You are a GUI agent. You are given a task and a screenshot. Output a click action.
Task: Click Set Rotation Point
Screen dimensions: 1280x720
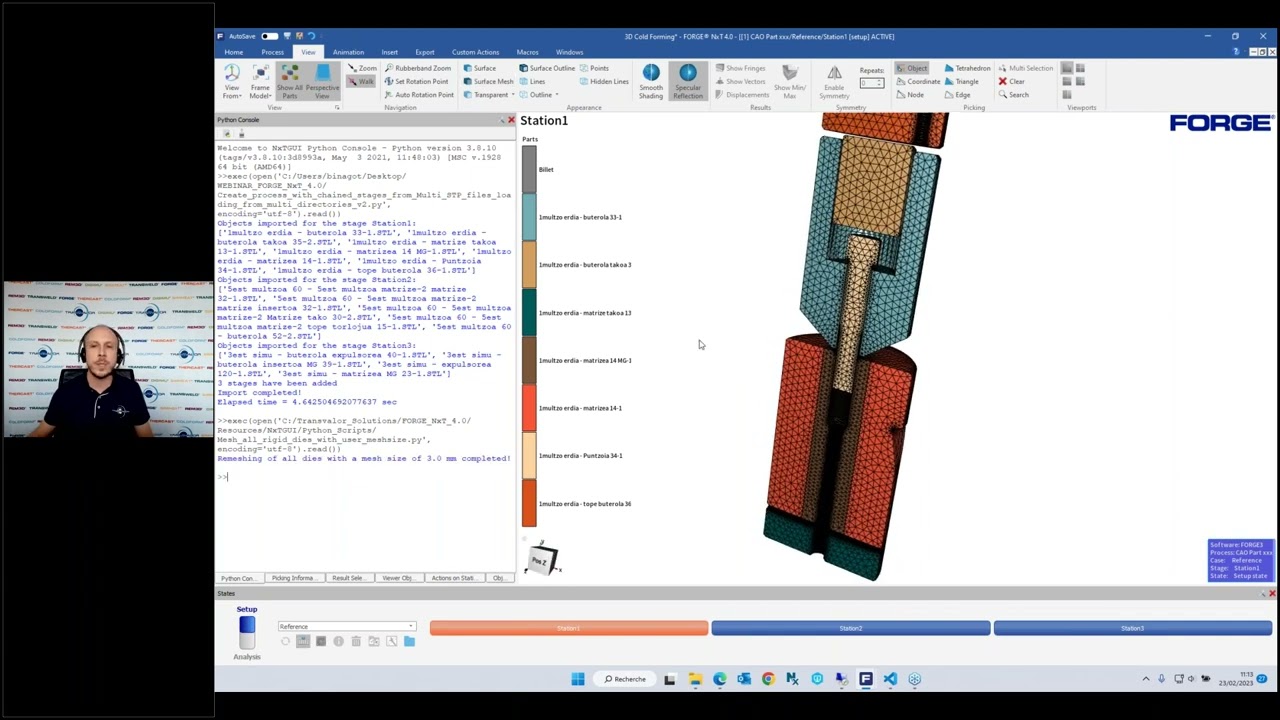(x=416, y=81)
